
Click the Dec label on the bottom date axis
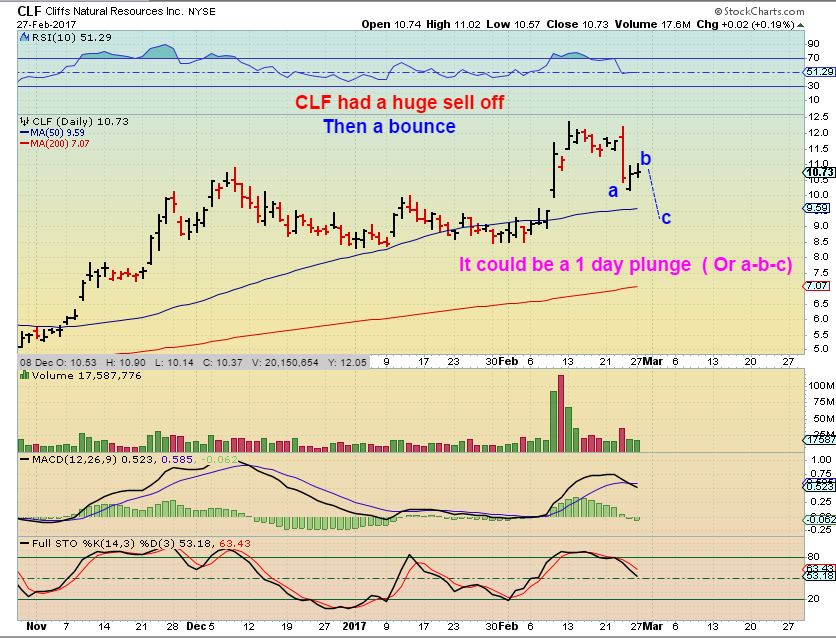(x=196, y=626)
